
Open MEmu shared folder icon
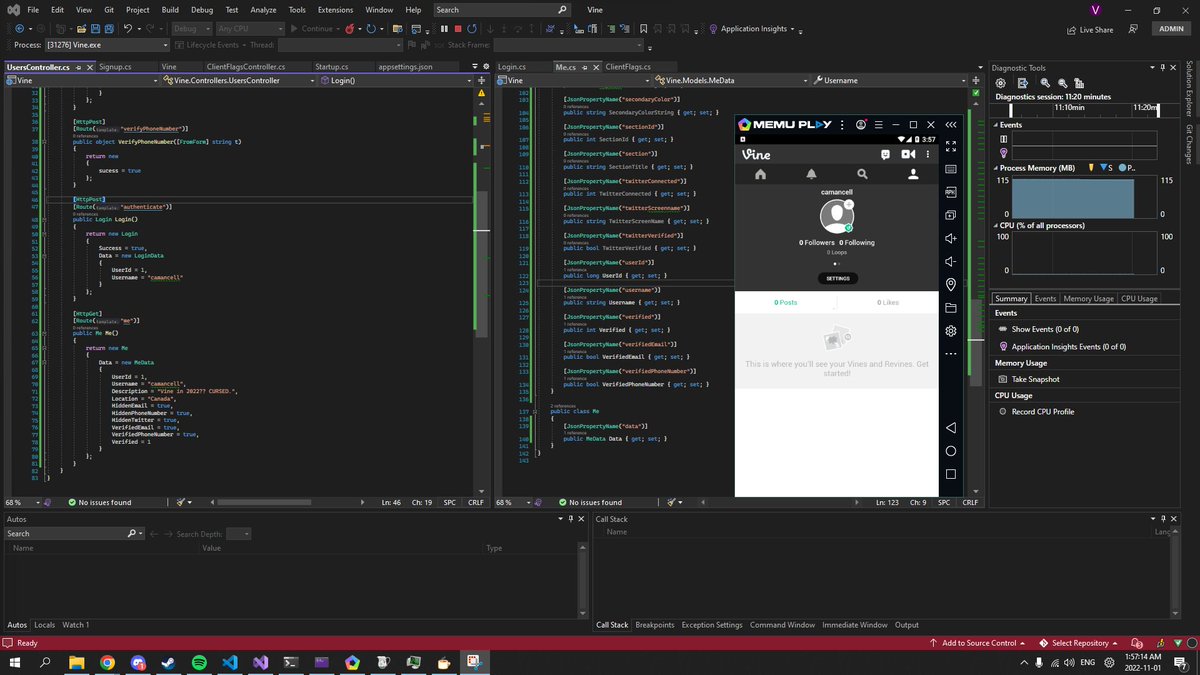pyautogui.click(x=950, y=308)
